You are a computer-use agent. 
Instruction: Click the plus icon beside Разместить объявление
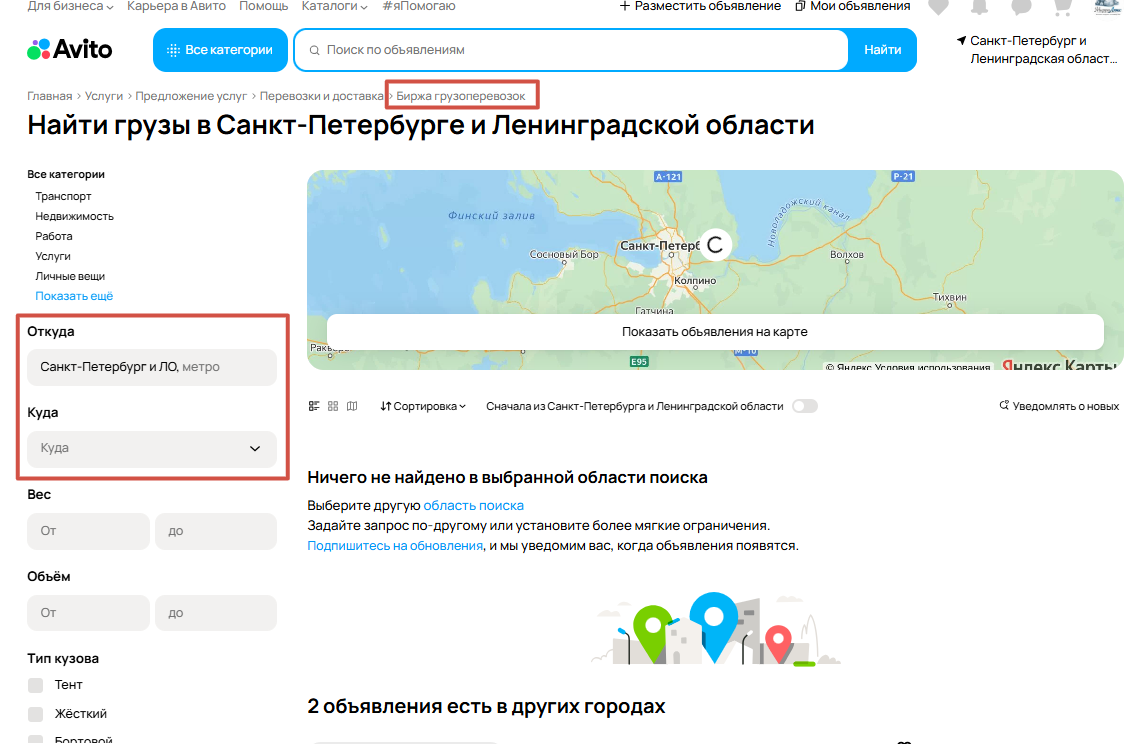pos(625,6)
